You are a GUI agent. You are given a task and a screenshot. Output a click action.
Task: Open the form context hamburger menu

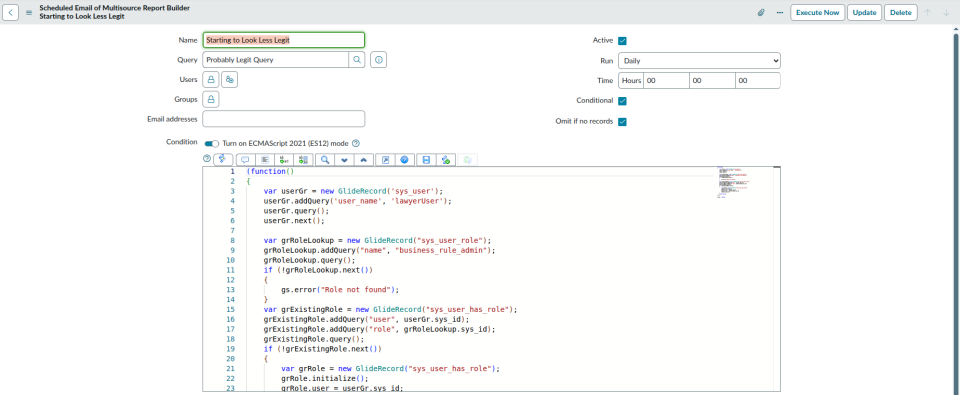29,12
